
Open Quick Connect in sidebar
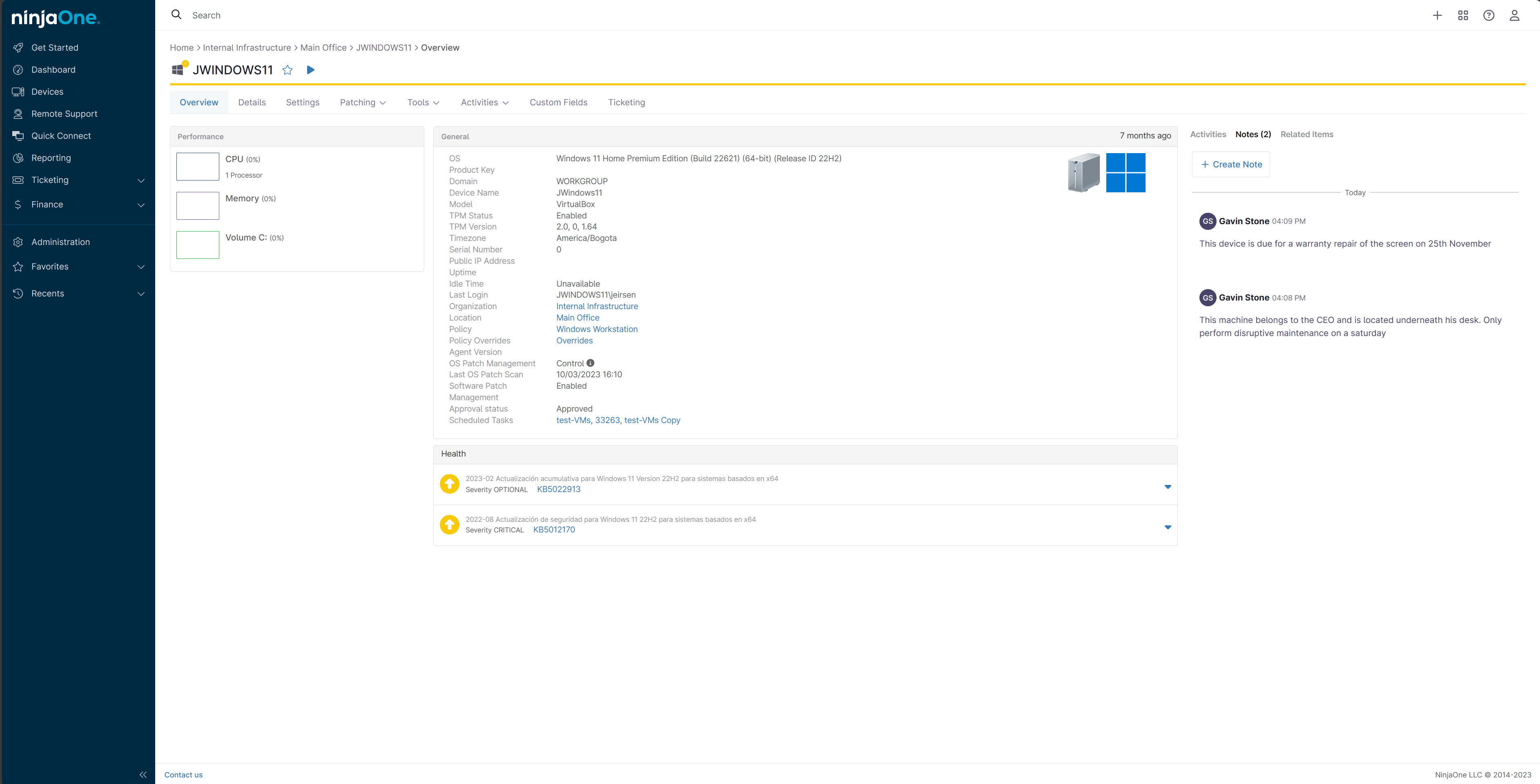(x=61, y=136)
